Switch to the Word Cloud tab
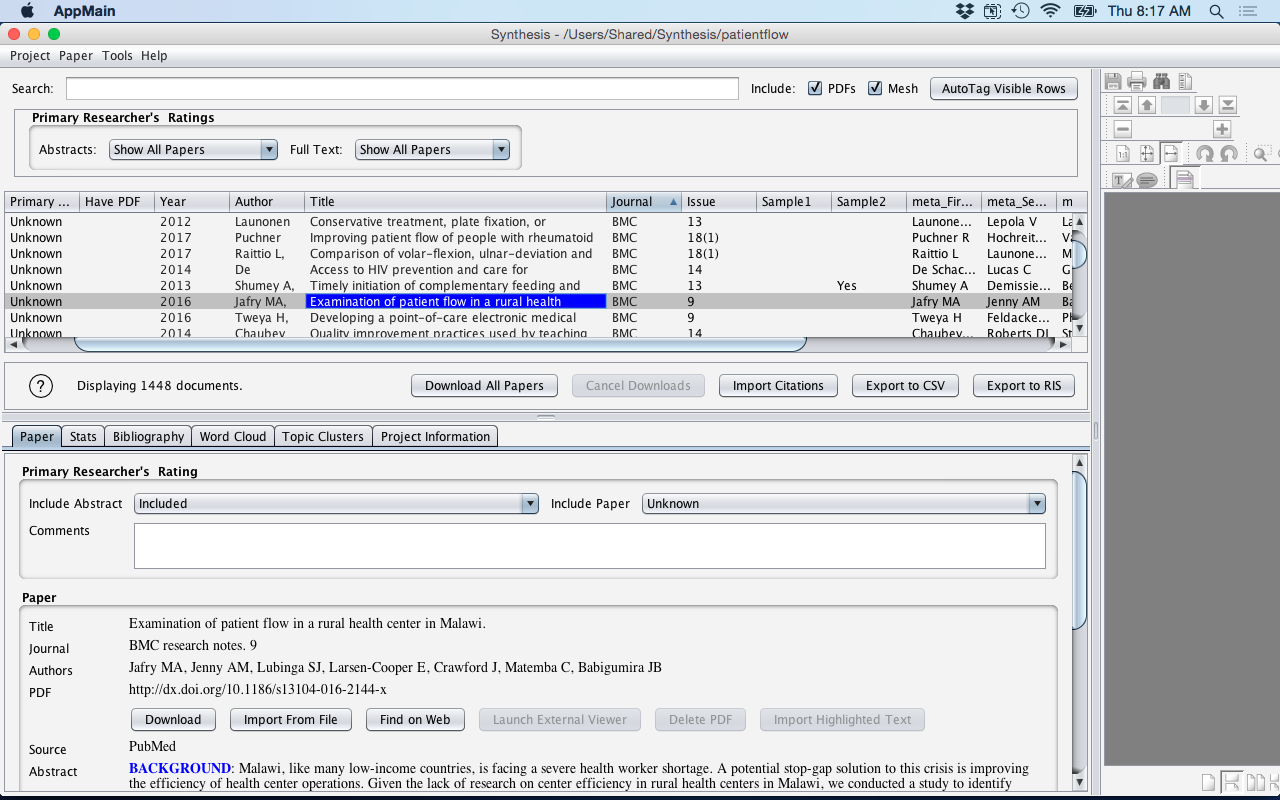The height and width of the screenshot is (800, 1280). (232, 436)
